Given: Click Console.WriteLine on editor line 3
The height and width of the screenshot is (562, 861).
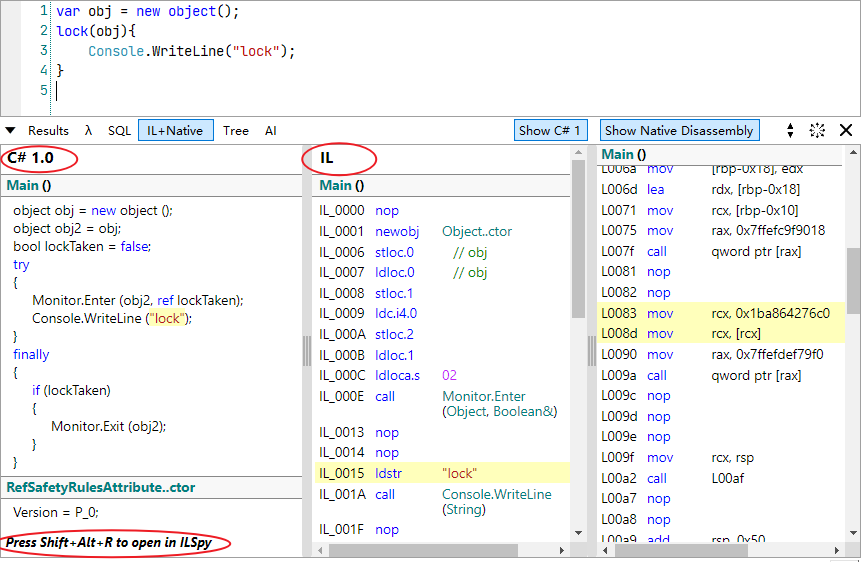Looking at the screenshot, I should [x=192, y=51].
